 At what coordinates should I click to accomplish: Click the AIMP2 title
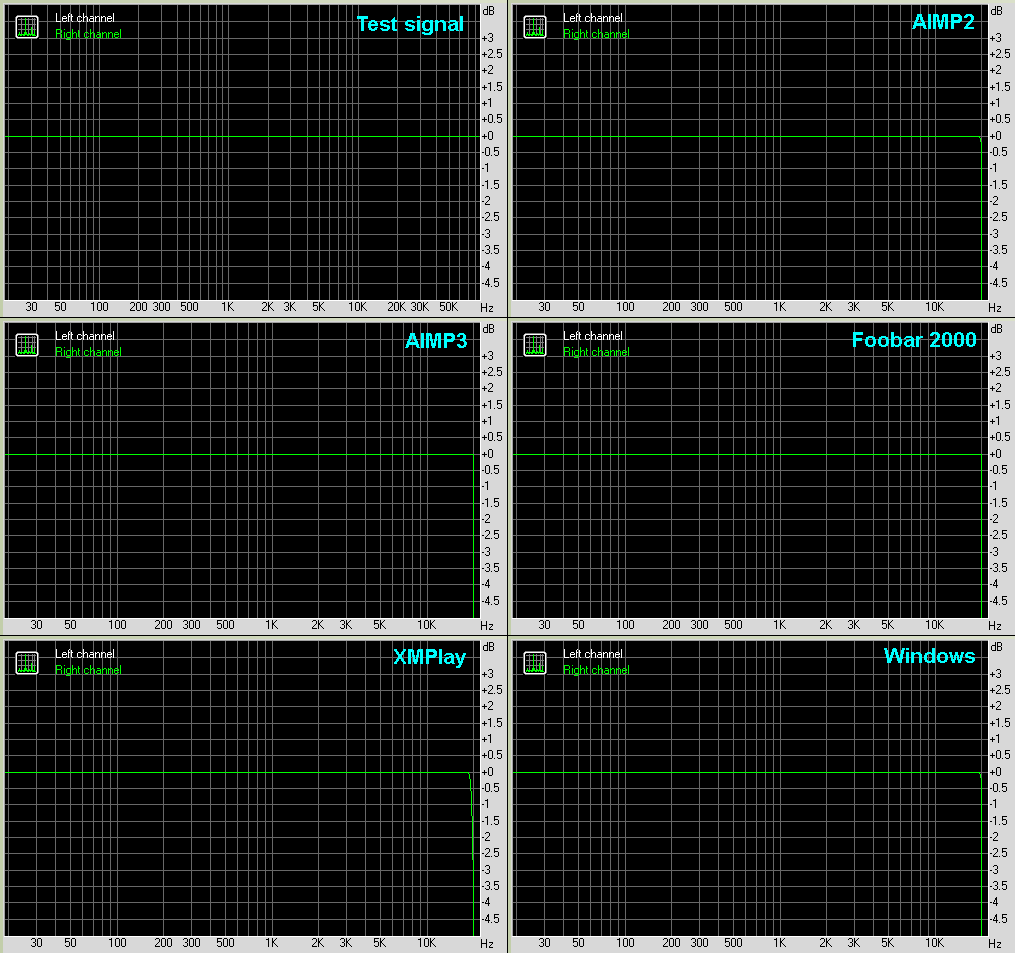943,22
